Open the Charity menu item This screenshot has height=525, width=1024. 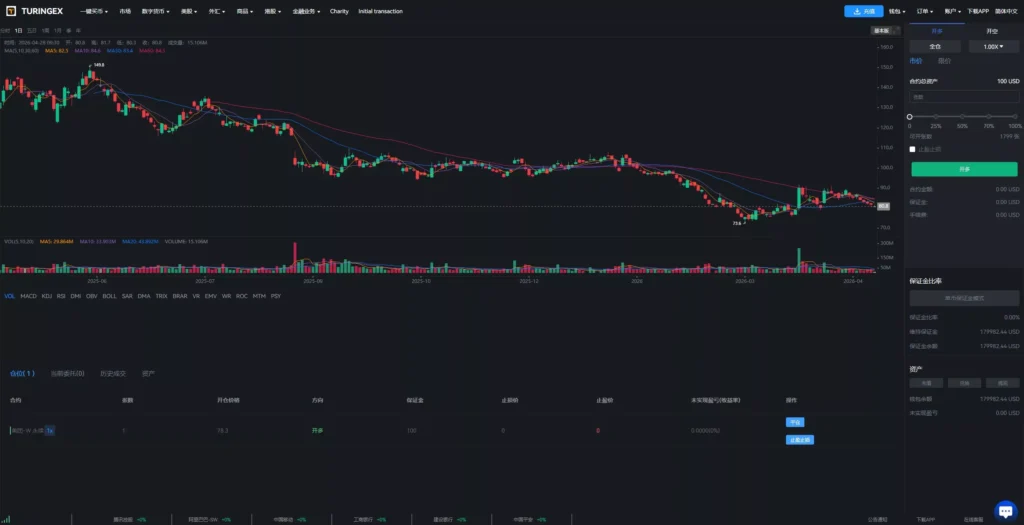pos(339,11)
